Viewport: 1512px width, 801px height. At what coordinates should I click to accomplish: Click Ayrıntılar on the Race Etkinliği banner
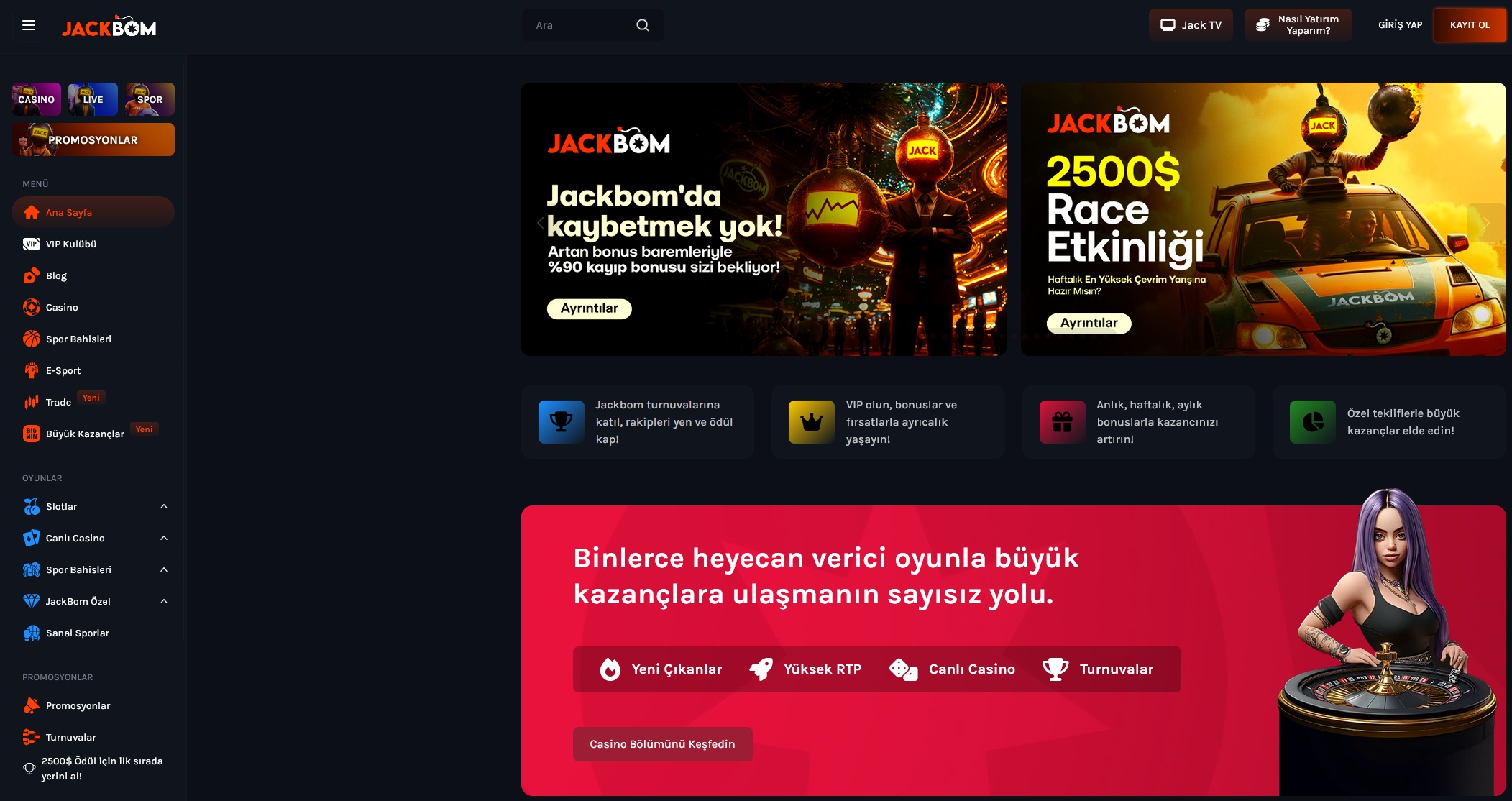pos(1089,324)
